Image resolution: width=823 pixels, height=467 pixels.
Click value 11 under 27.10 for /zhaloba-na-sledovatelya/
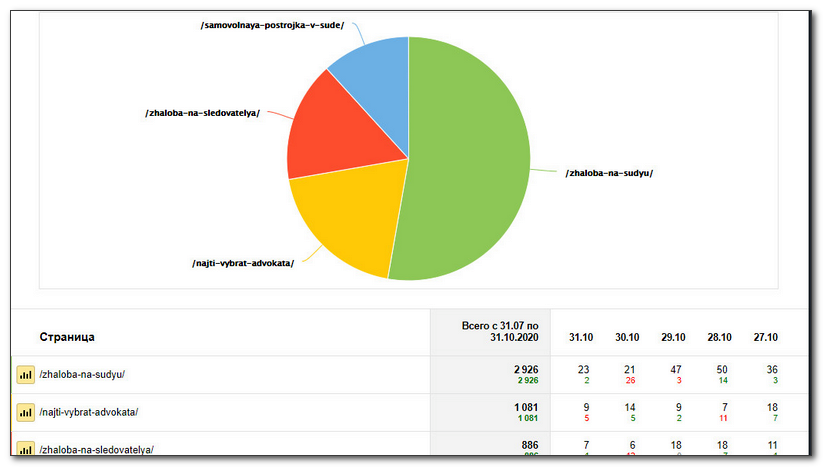[x=772, y=445]
